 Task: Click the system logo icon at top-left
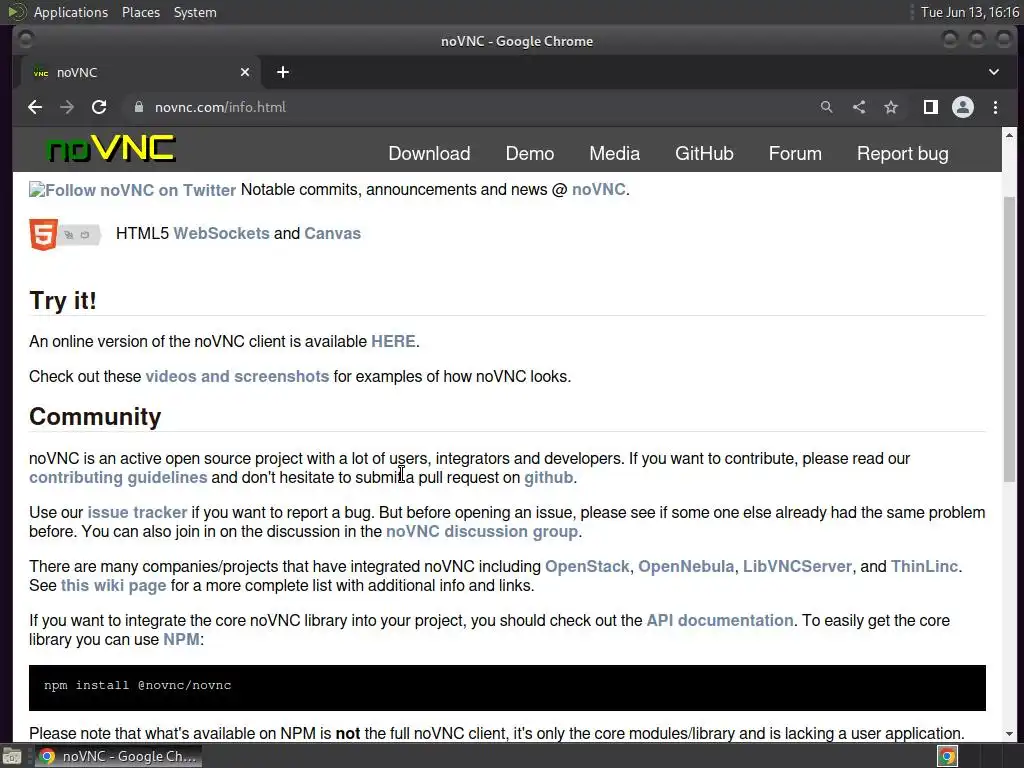16,12
